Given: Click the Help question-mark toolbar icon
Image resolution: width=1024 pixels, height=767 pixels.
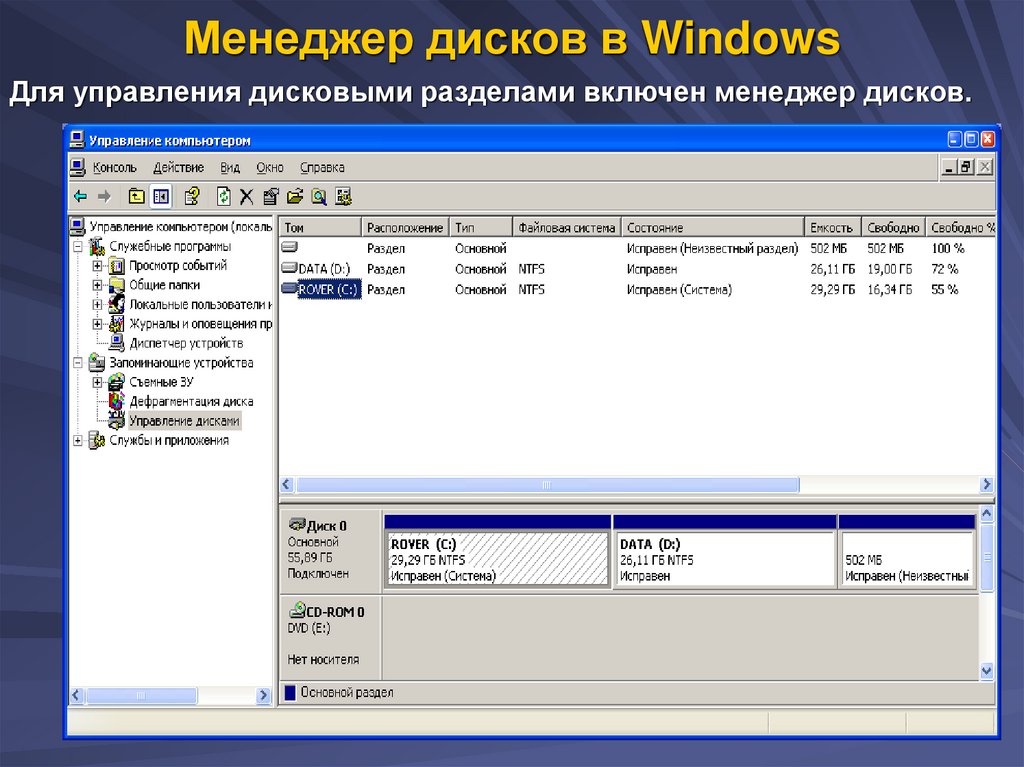Looking at the screenshot, I should 192,196.
